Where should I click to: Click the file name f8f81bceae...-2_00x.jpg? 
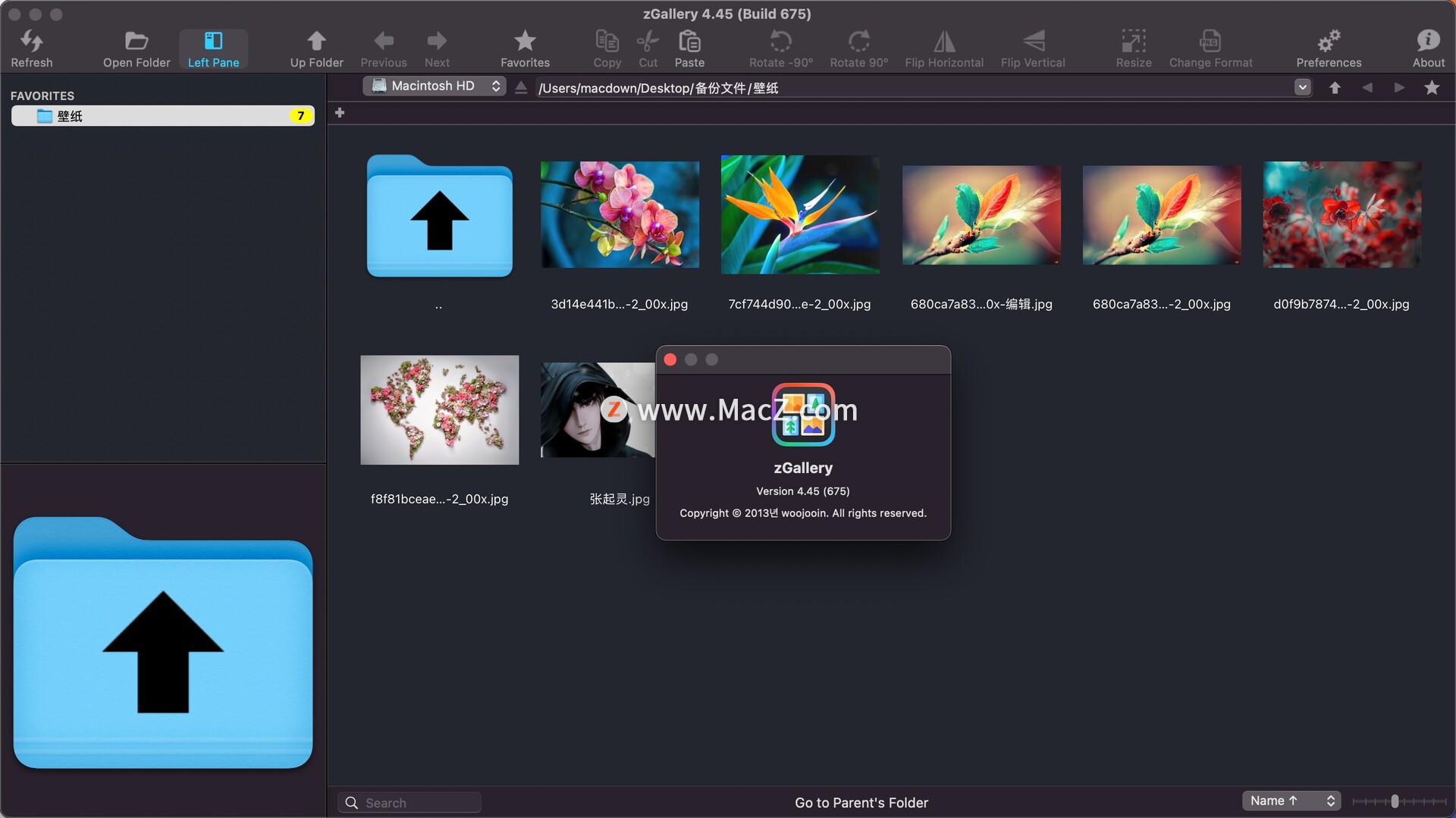tap(439, 499)
